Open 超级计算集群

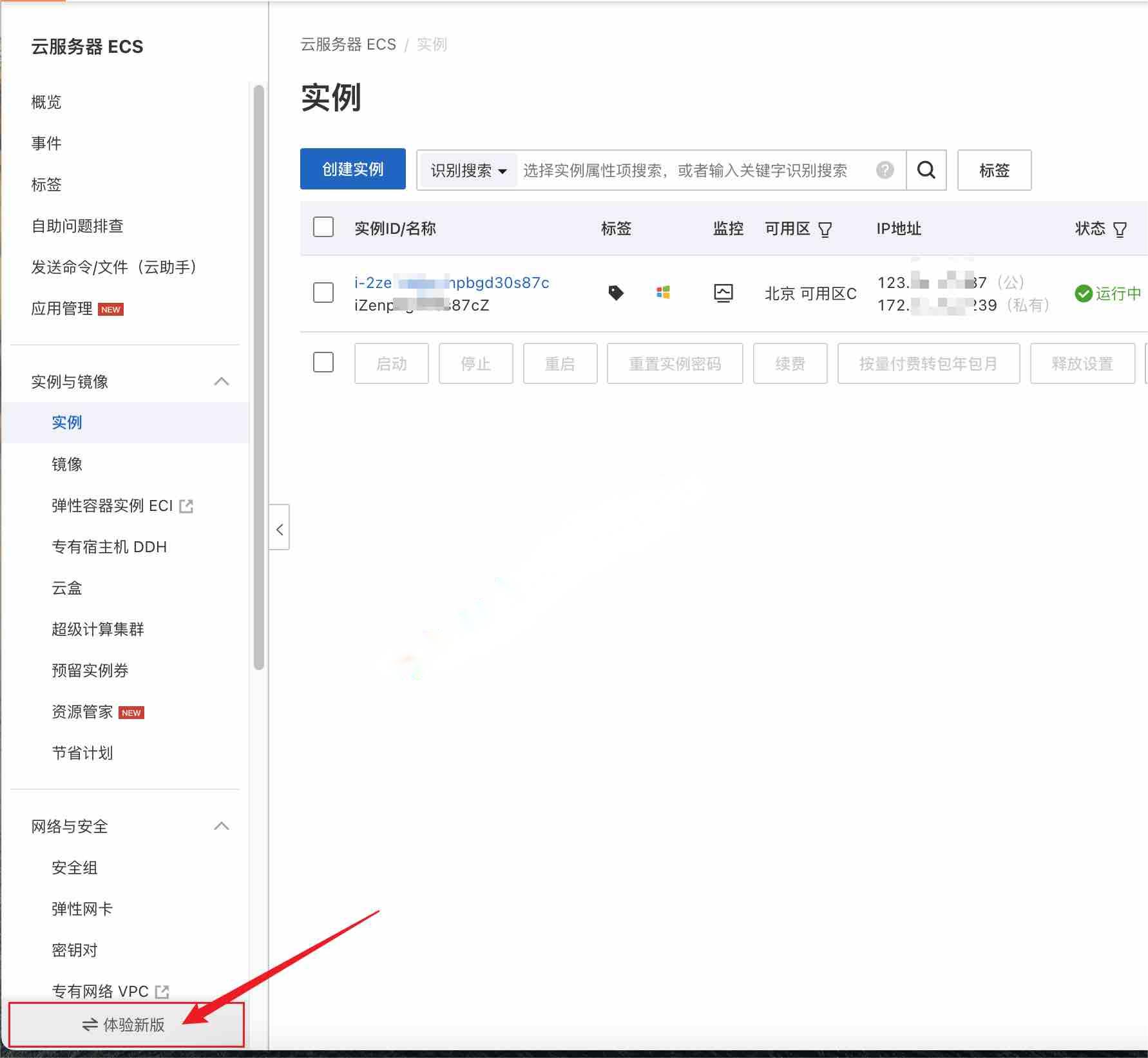98,630
